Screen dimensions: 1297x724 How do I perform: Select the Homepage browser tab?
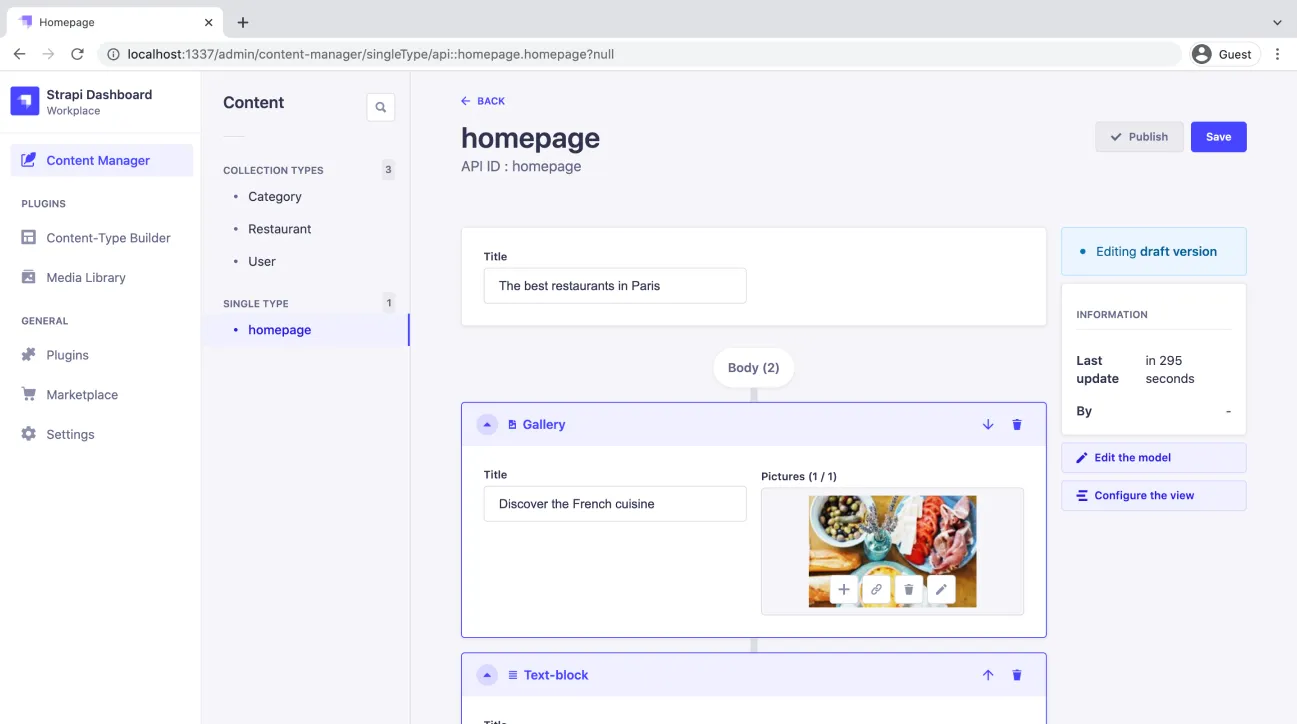coord(114,22)
